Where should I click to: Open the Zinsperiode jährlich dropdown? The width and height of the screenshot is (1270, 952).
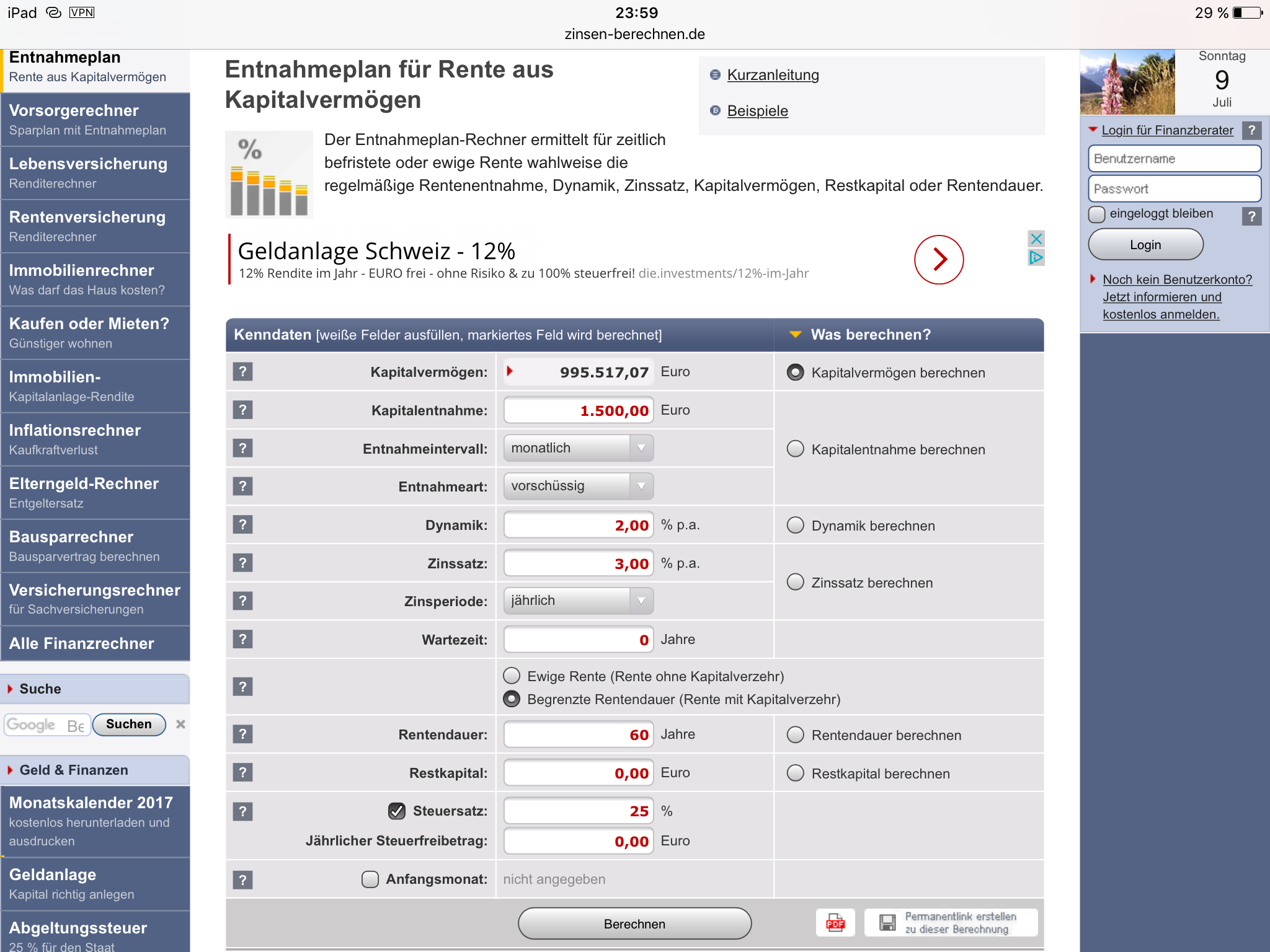578,601
